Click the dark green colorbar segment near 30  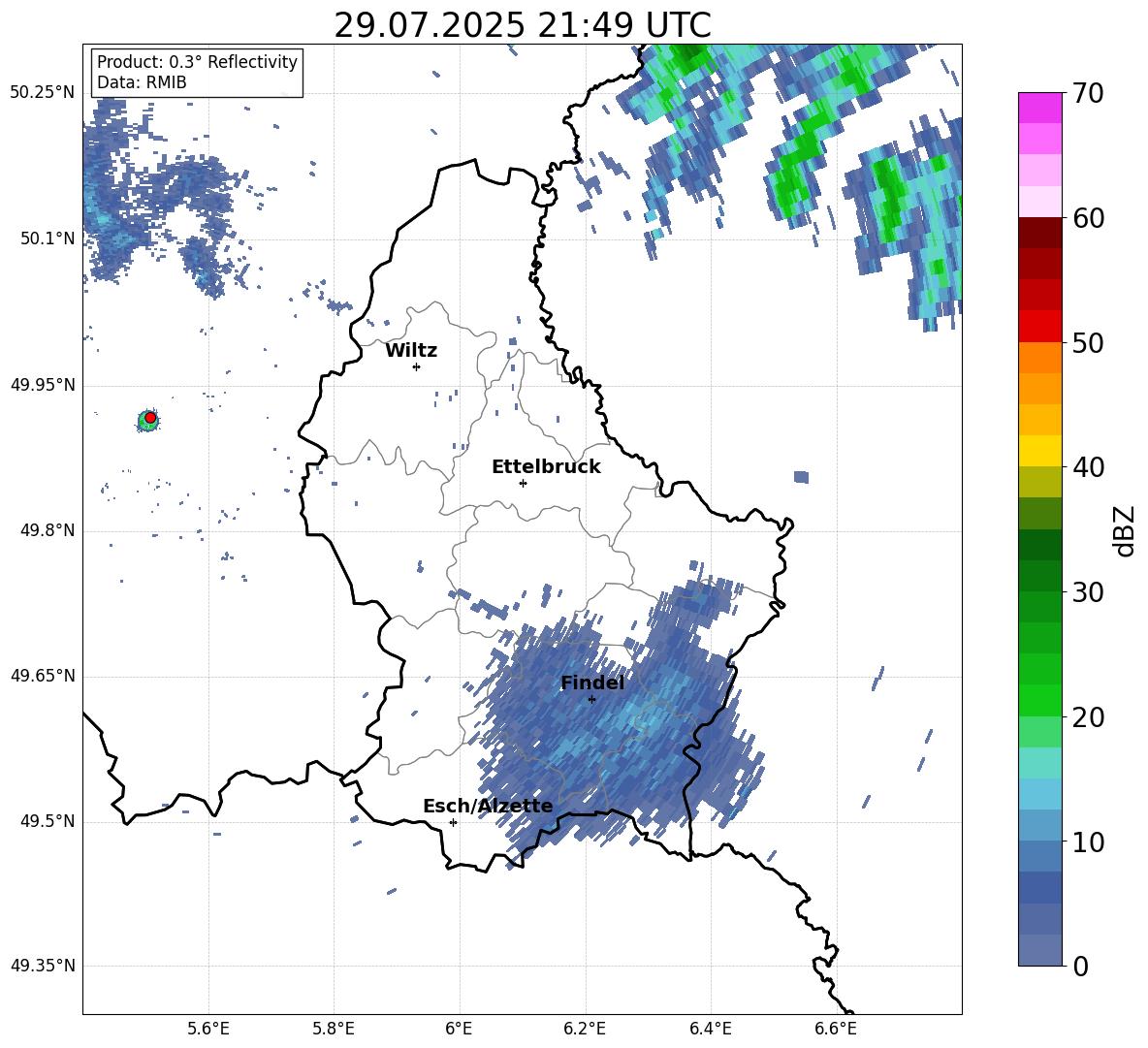[x=1039, y=576]
